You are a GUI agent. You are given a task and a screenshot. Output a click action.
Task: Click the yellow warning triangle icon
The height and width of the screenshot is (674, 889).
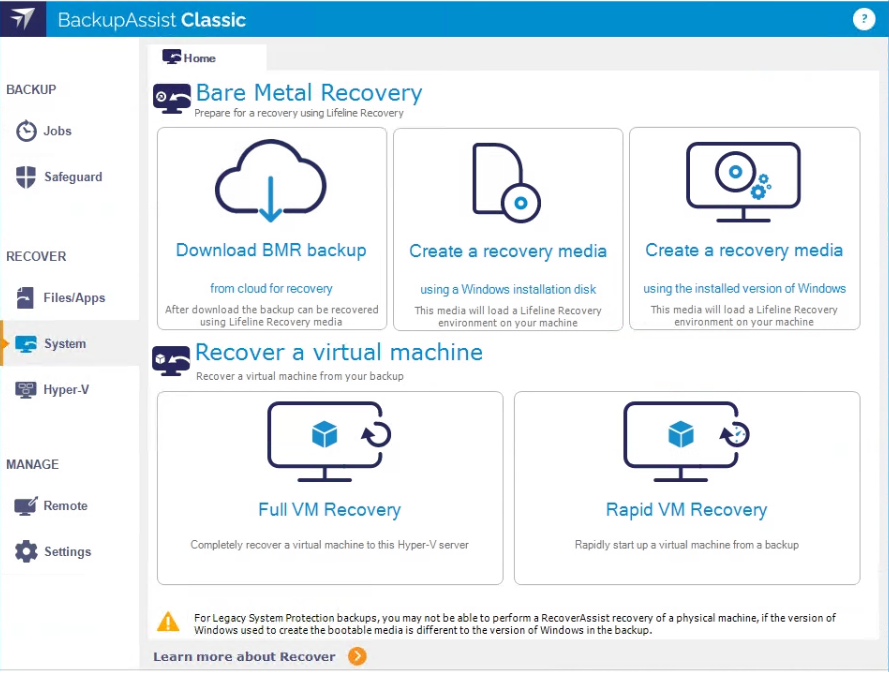(168, 622)
